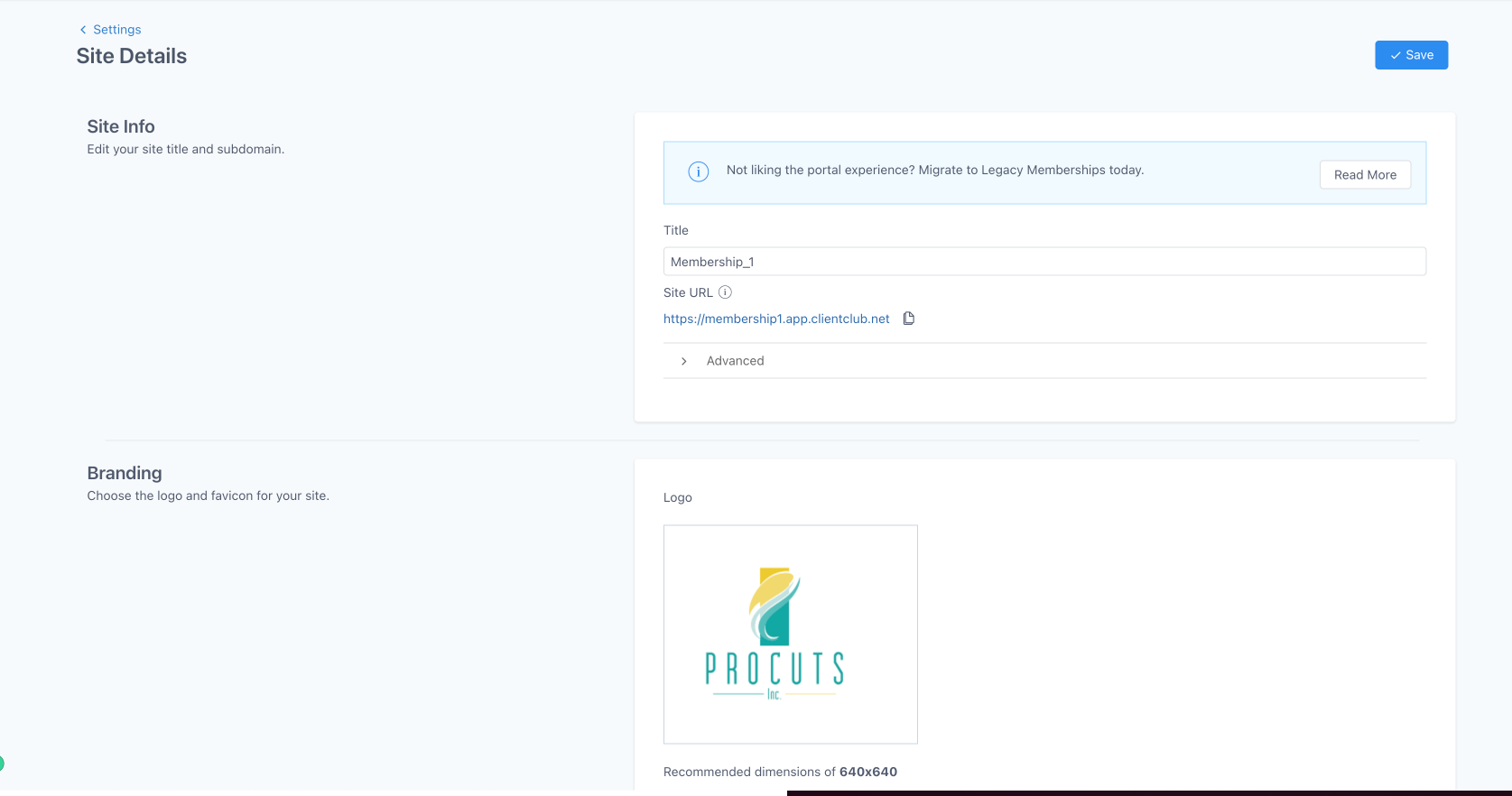Click the Branding heading
This screenshot has width=1512, height=796.
coord(125,473)
